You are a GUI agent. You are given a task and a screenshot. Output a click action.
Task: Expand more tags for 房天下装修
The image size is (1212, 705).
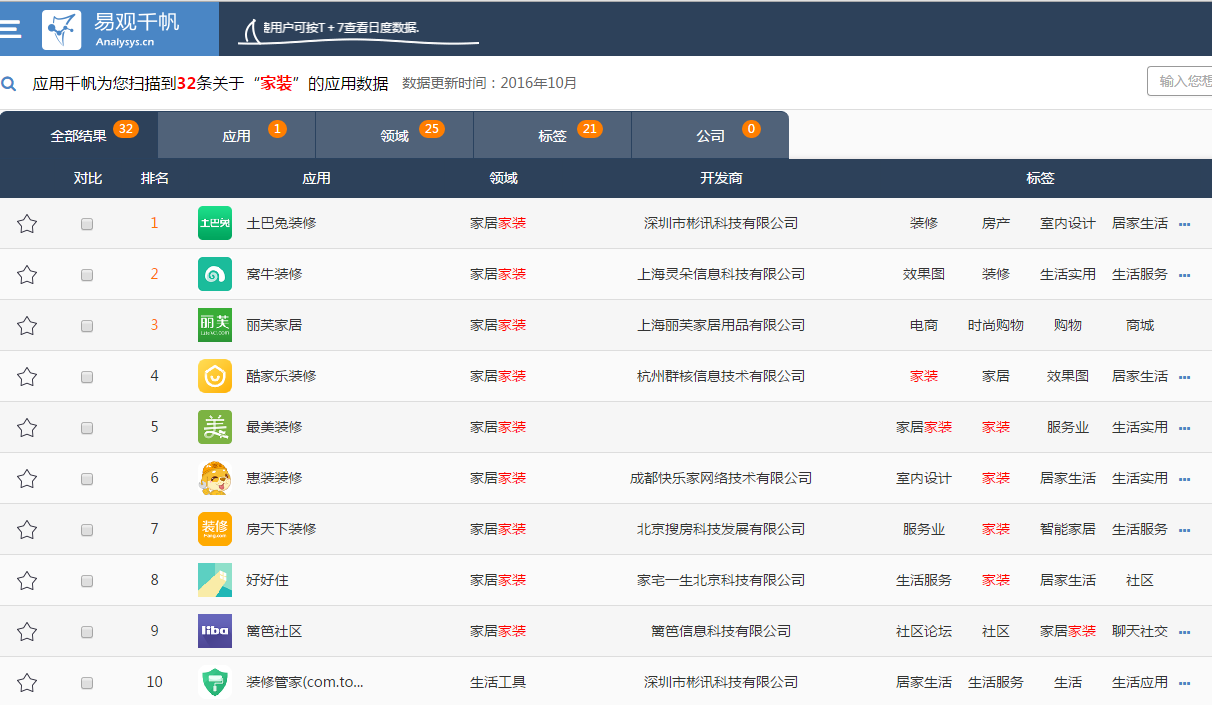(1185, 531)
